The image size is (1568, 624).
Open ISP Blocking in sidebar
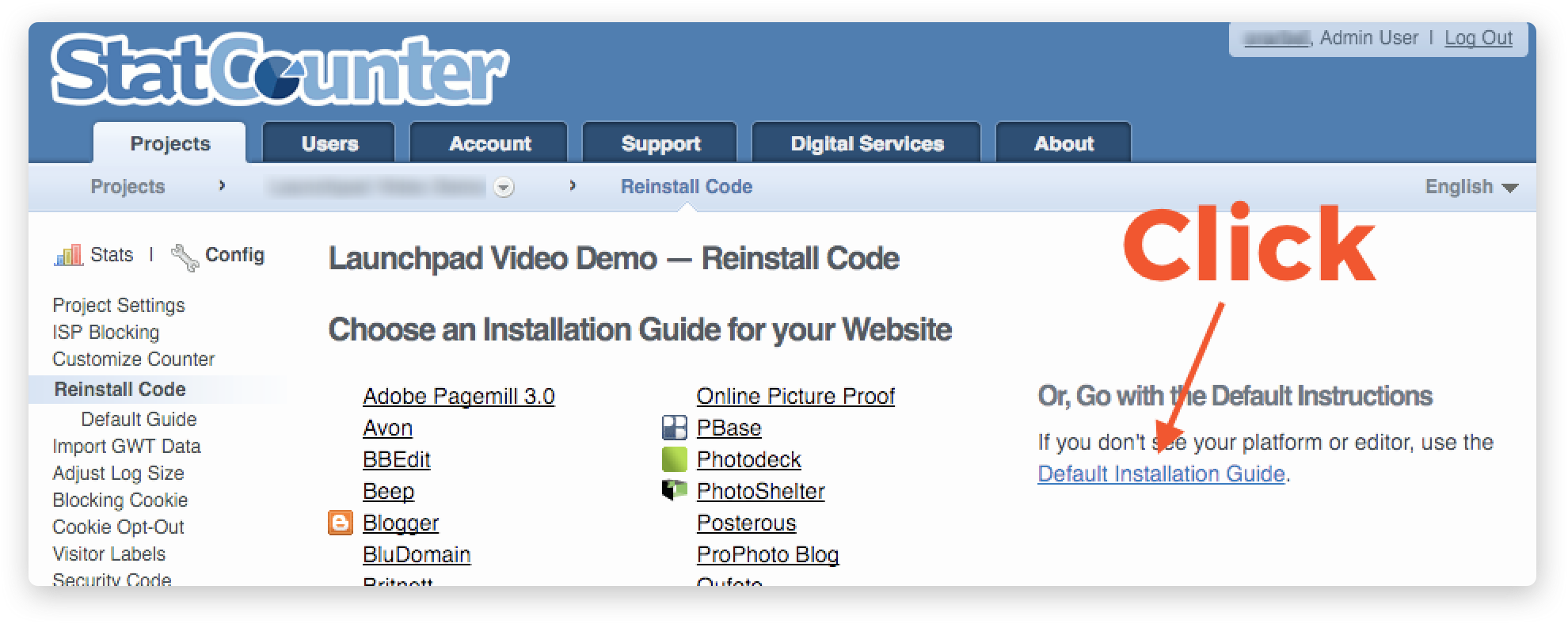(106, 332)
